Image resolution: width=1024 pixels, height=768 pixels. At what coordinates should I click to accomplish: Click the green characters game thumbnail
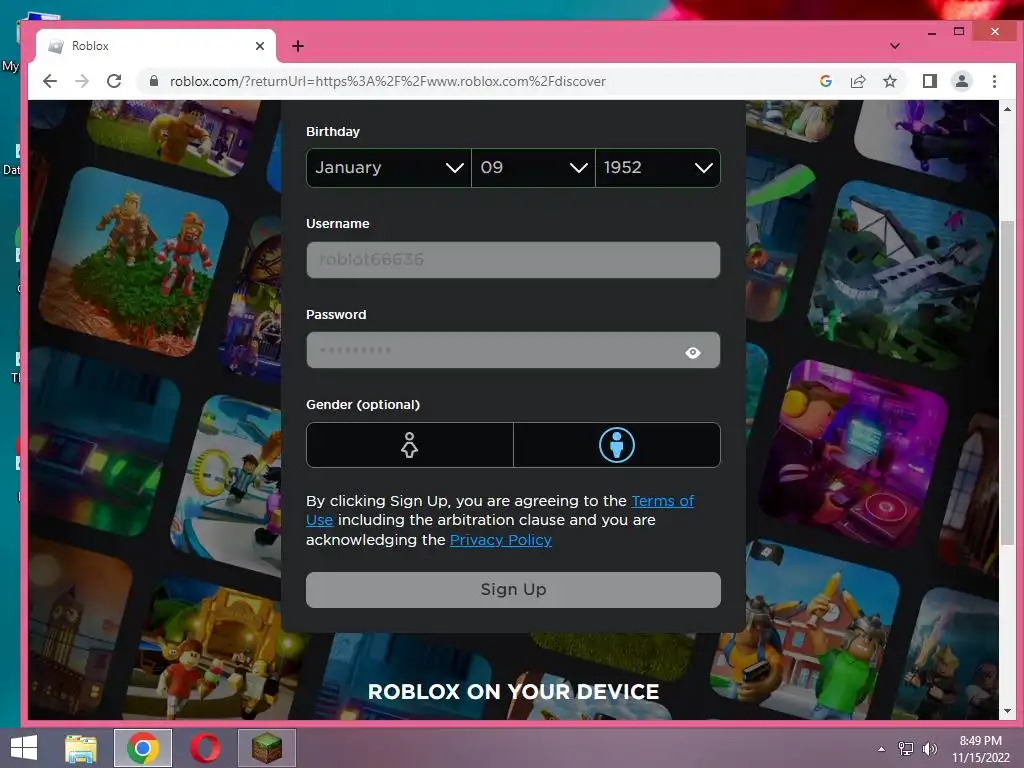click(x=134, y=261)
